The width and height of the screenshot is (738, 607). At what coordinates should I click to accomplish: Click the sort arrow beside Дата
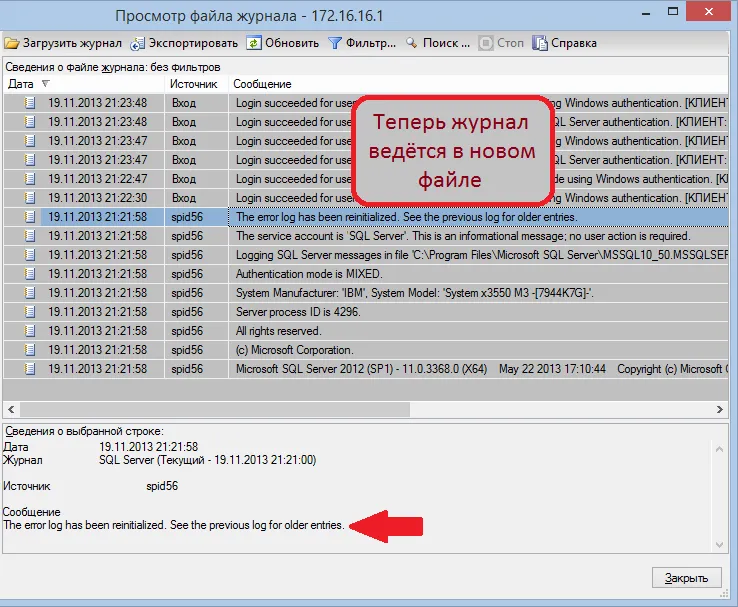click(x=46, y=84)
